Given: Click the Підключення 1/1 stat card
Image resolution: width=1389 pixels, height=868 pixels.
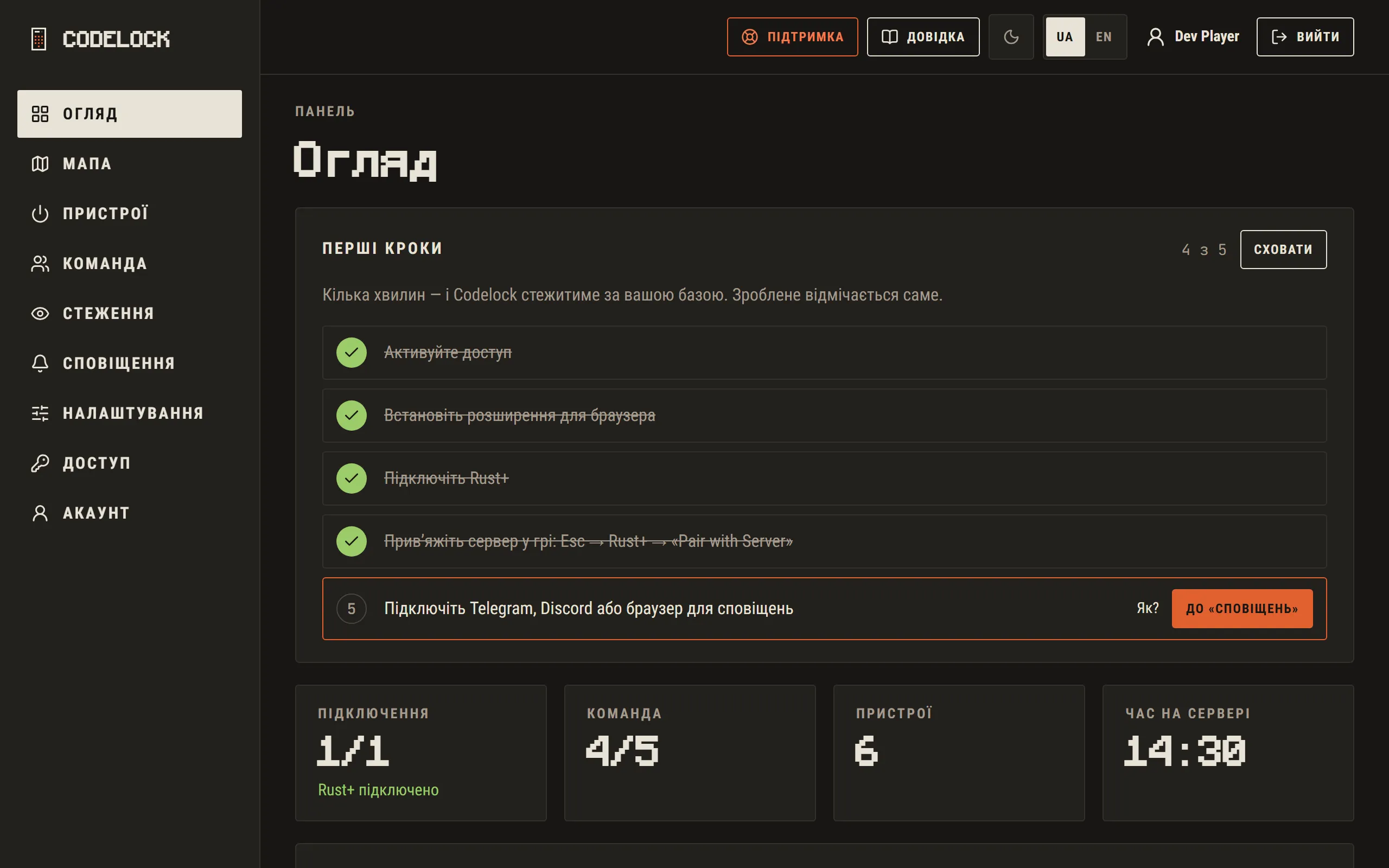Looking at the screenshot, I should pyautogui.click(x=420, y=752).
